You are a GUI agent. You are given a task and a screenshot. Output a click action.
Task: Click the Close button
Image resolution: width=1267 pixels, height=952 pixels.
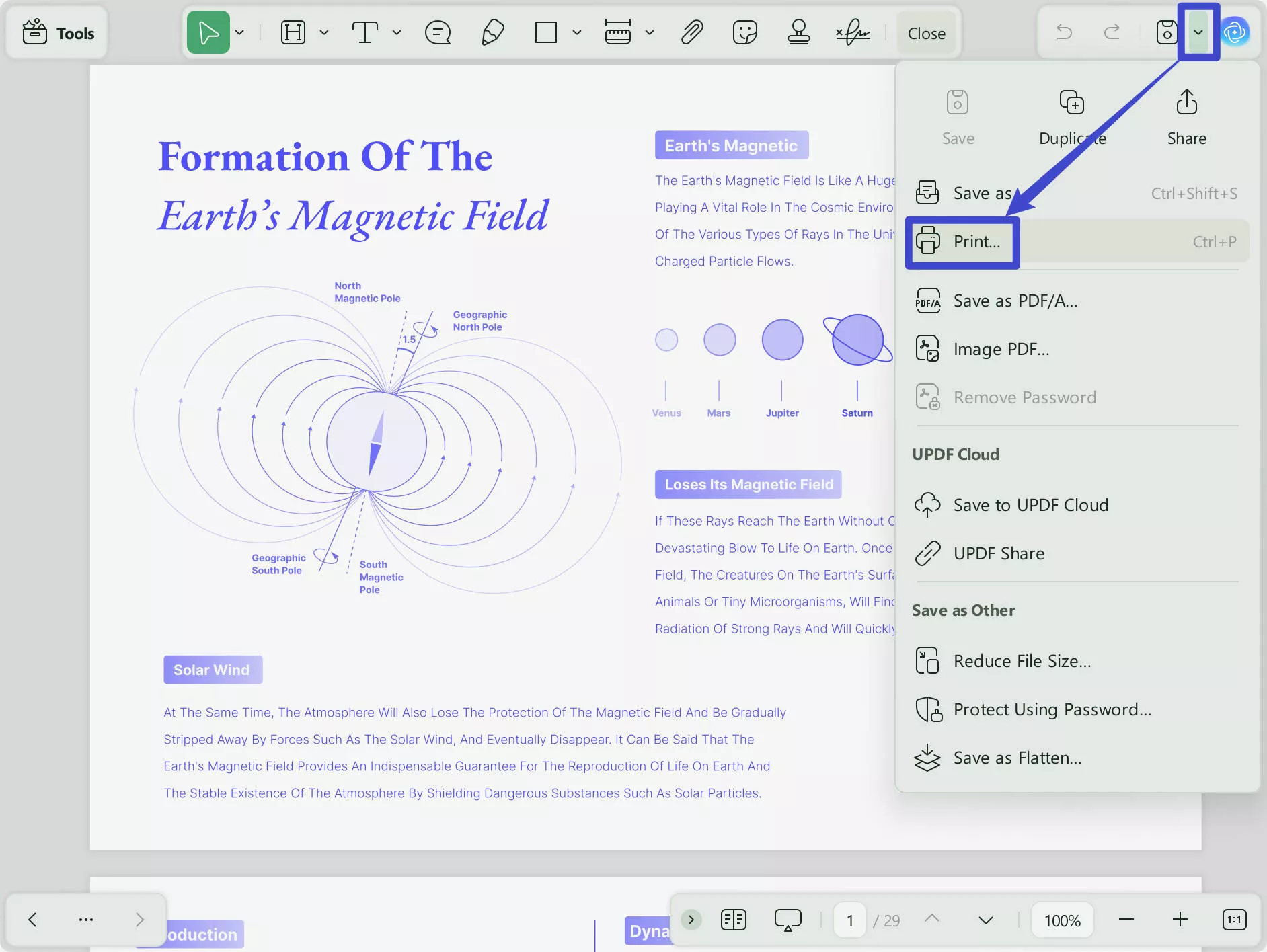pos(926,32)
